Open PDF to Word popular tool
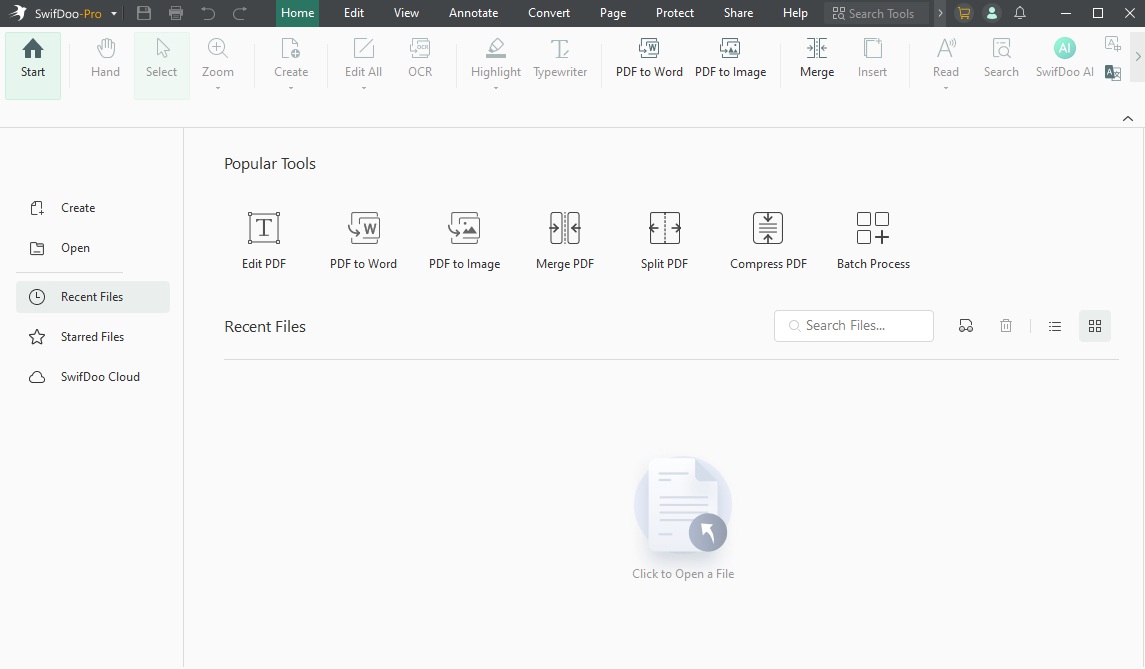Screen dimensions: 1145x669 363,241
